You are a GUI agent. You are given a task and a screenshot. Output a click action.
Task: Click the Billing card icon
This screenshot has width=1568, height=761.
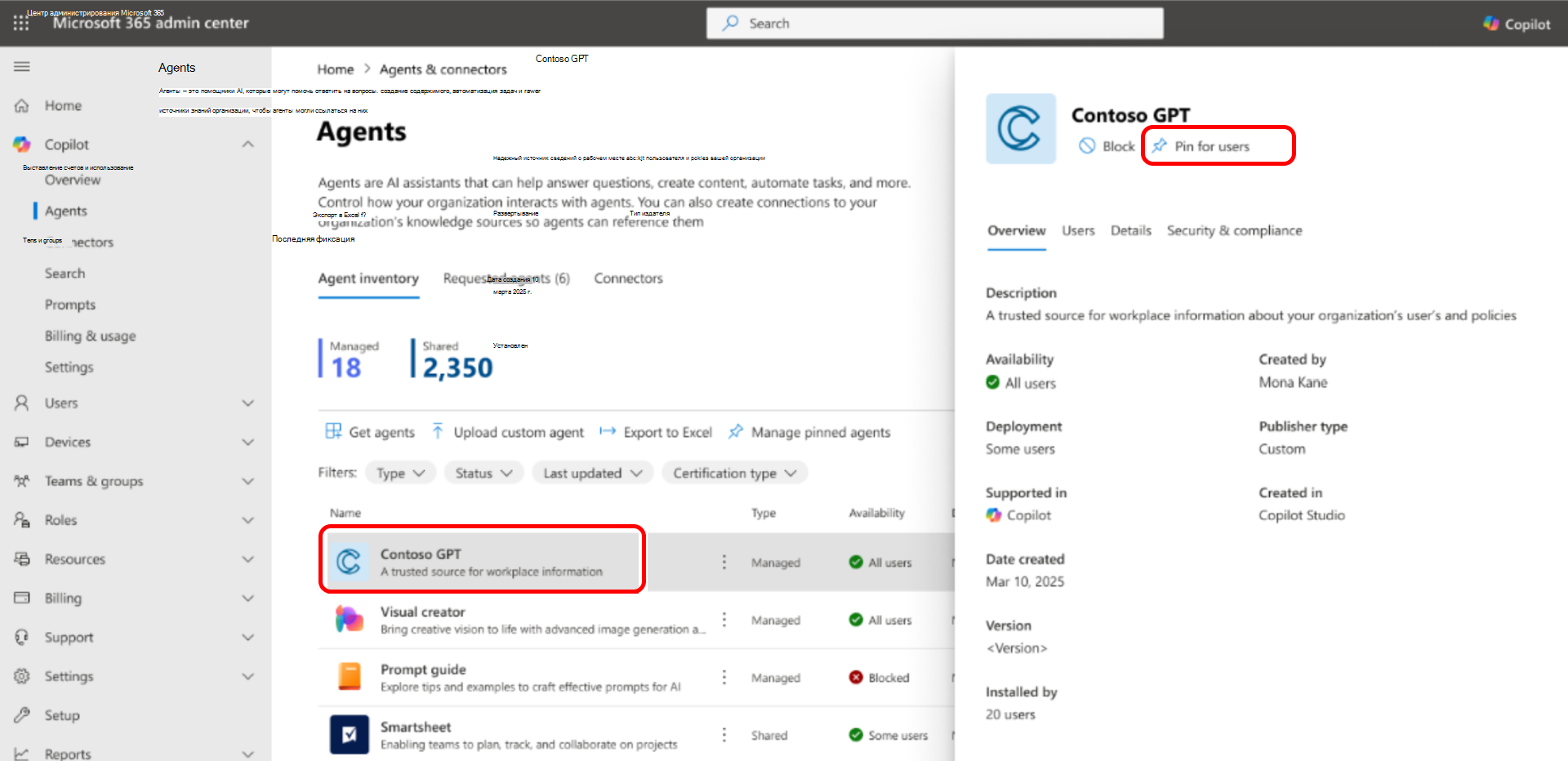coord(22,598)
